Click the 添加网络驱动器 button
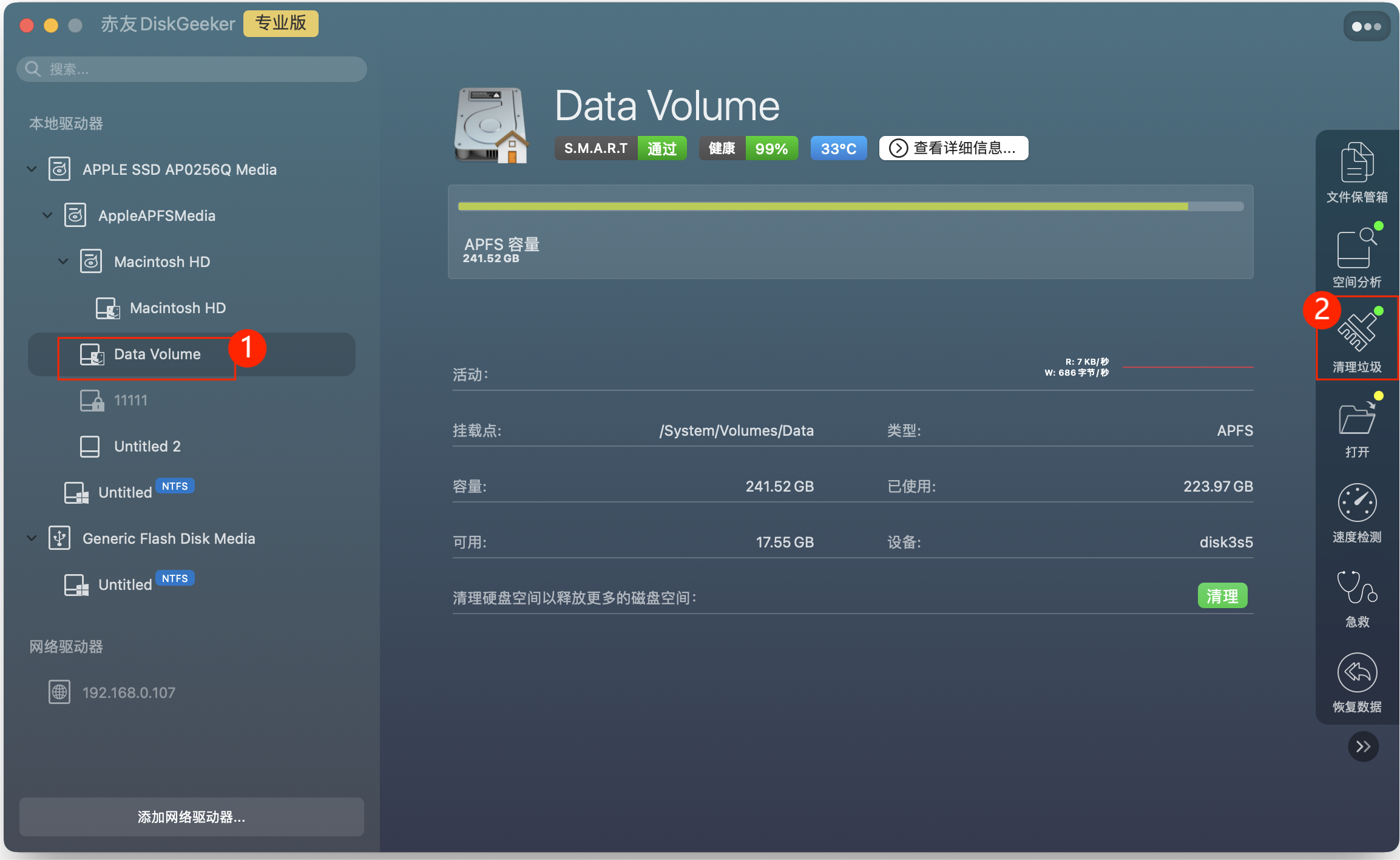1400x860 pixels. [x=191, y=817]
